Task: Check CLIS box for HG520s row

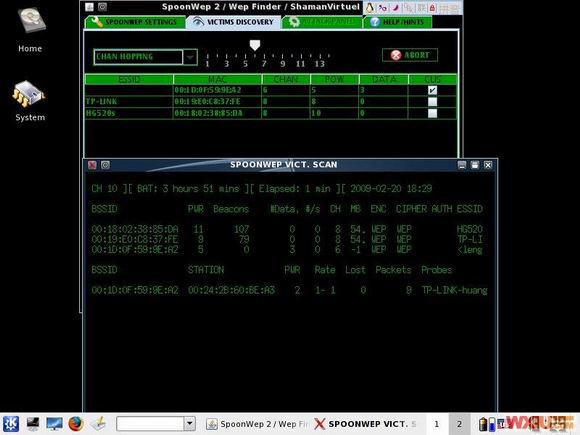Action: coord(432,113)
